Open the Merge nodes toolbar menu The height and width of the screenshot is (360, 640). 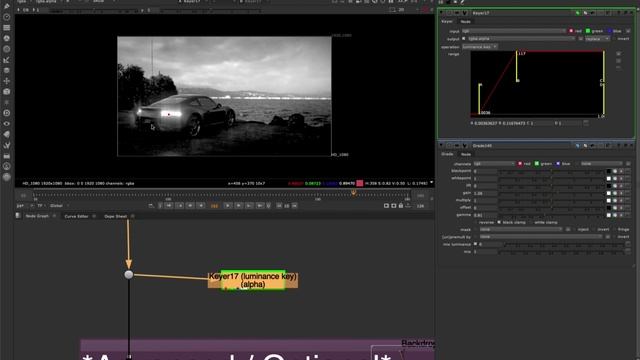tap(7, 71)
